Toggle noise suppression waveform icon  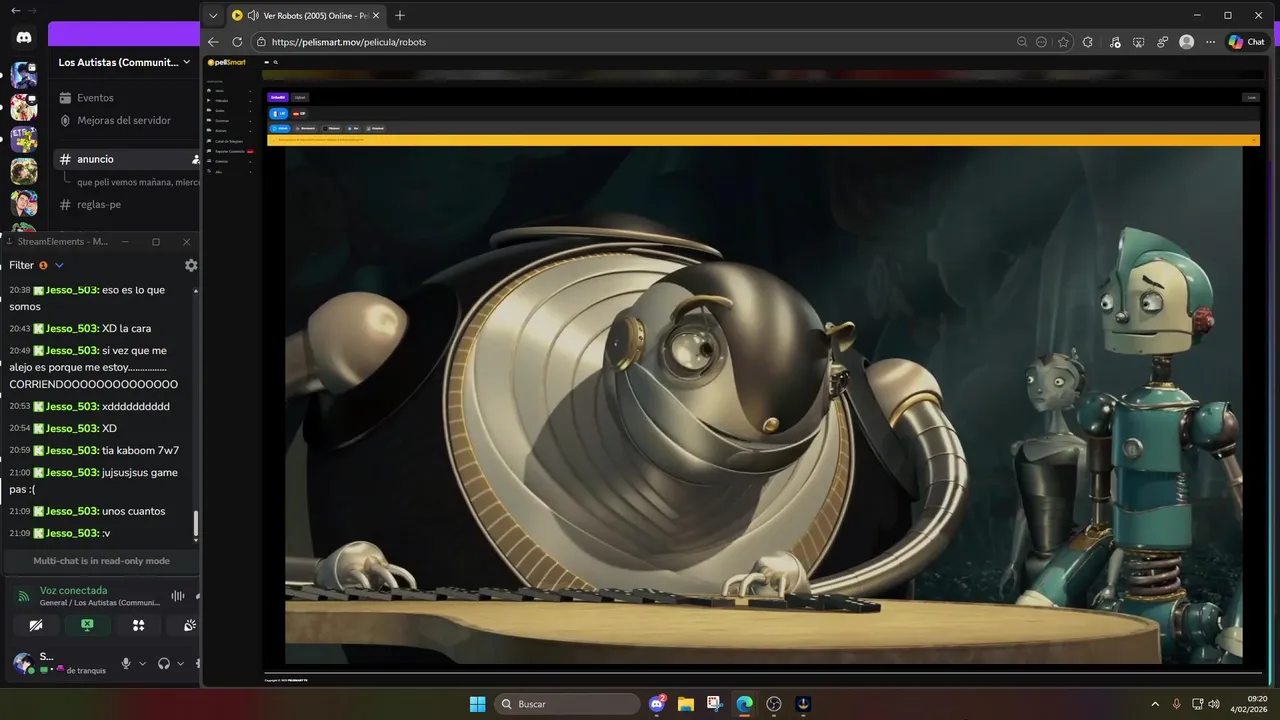click(x=178, y=596)
